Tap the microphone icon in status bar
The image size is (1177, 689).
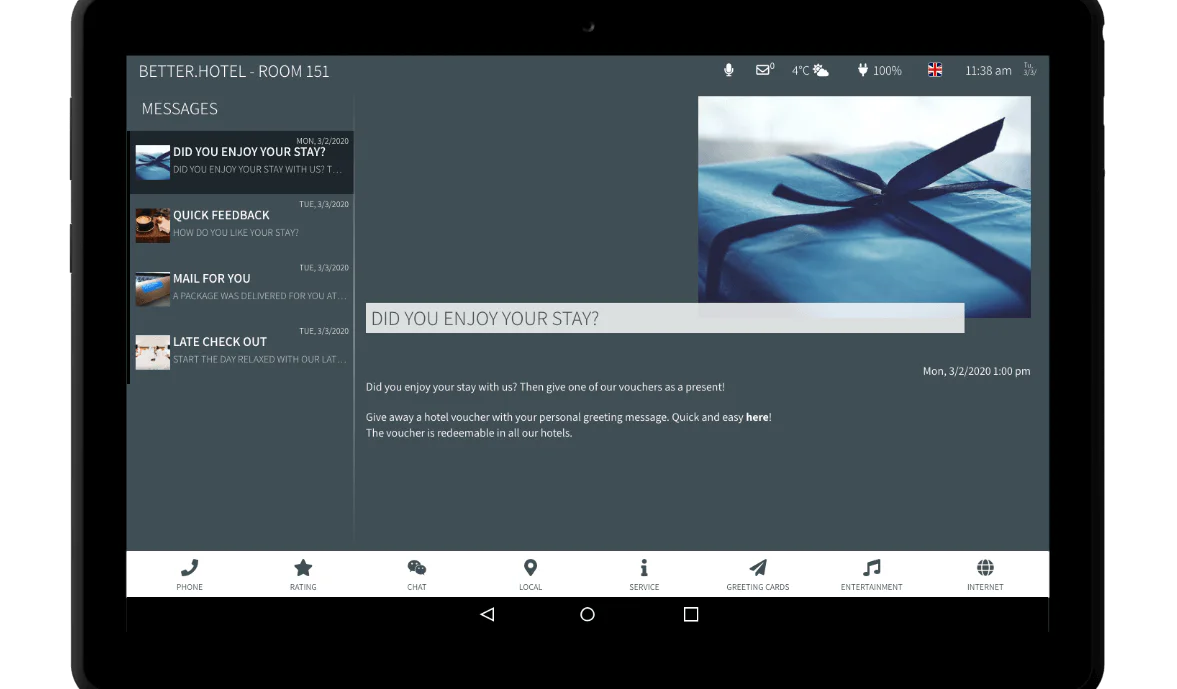(728, 70)
